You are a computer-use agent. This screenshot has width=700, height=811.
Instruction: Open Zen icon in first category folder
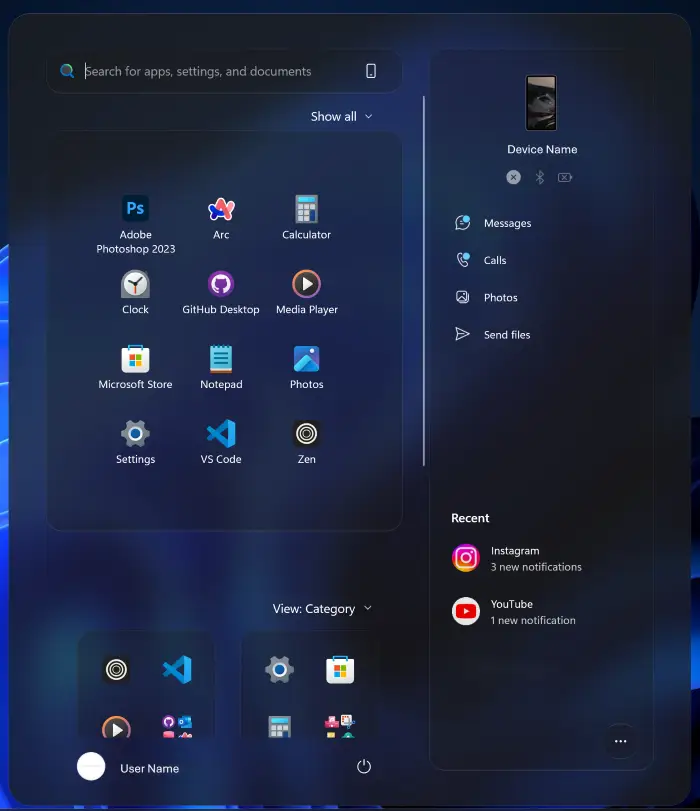pos(116,670)
